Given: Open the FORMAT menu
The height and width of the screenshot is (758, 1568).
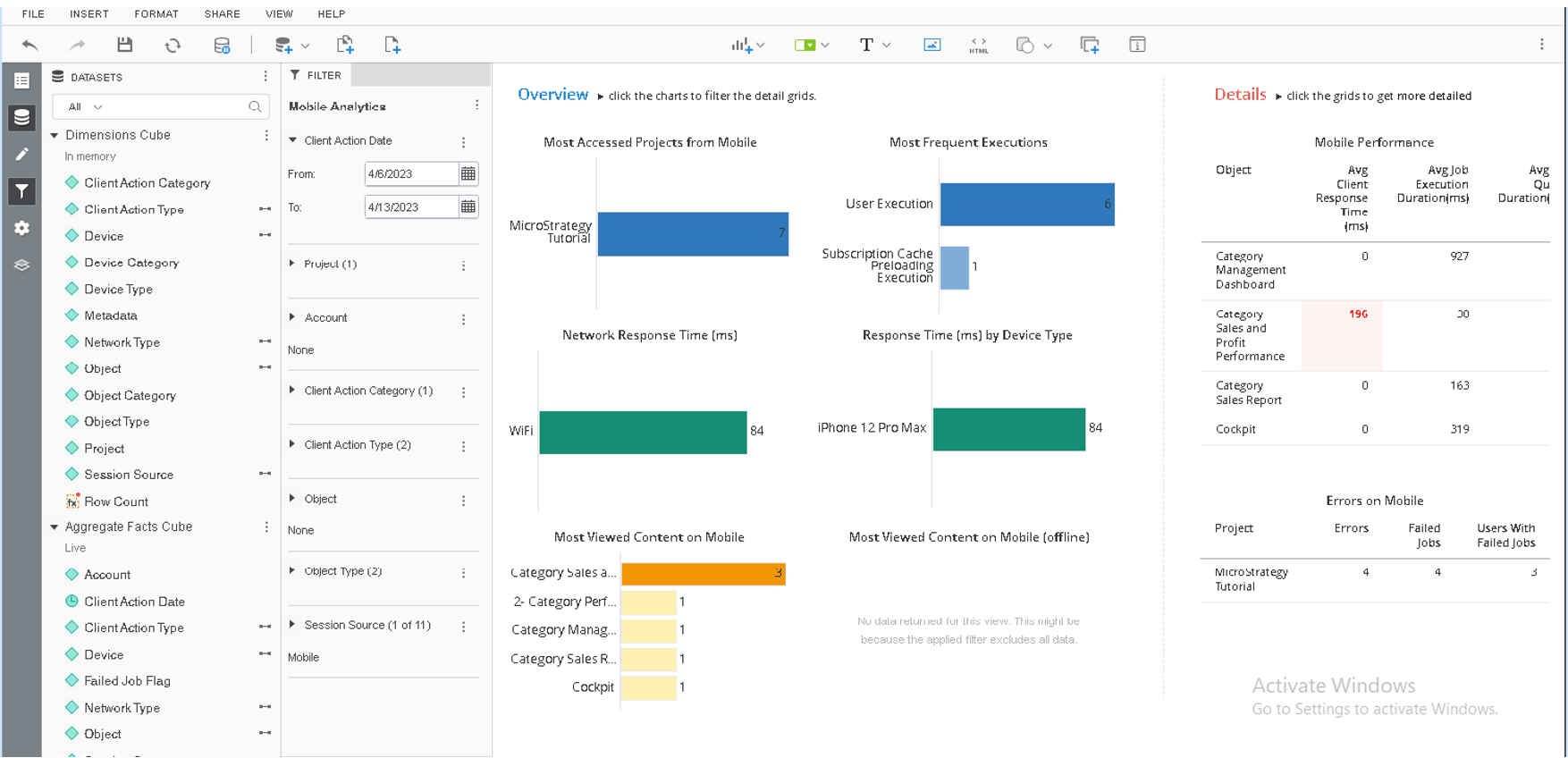Looking at the screenshot, I should 156,14.
